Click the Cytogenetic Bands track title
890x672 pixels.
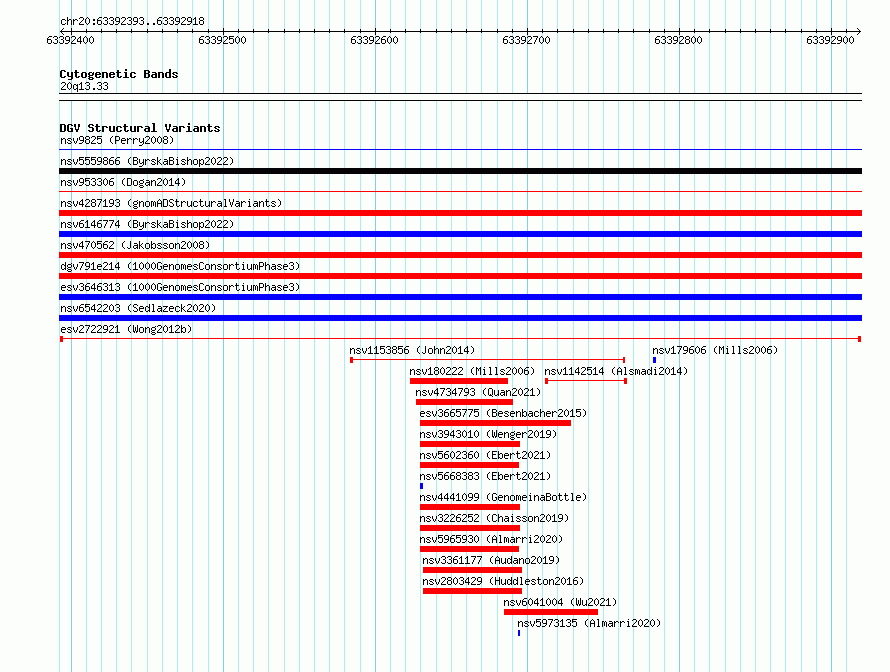pos(119,74)
